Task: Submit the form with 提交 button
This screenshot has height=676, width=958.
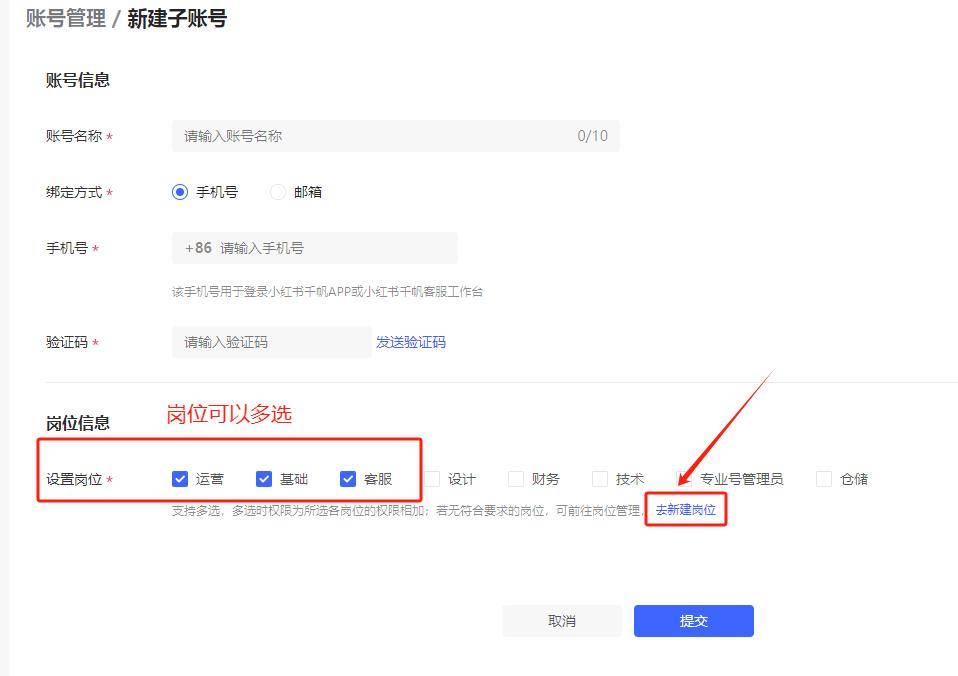Action: [693, 621]
